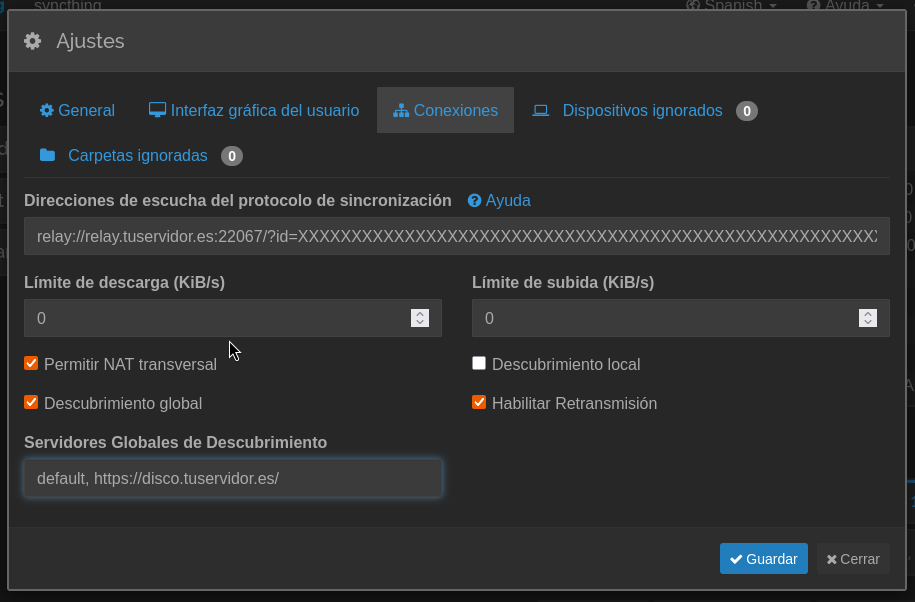
Task: Click the download limit spinner arrows
Action: click(x=420, y=318)
